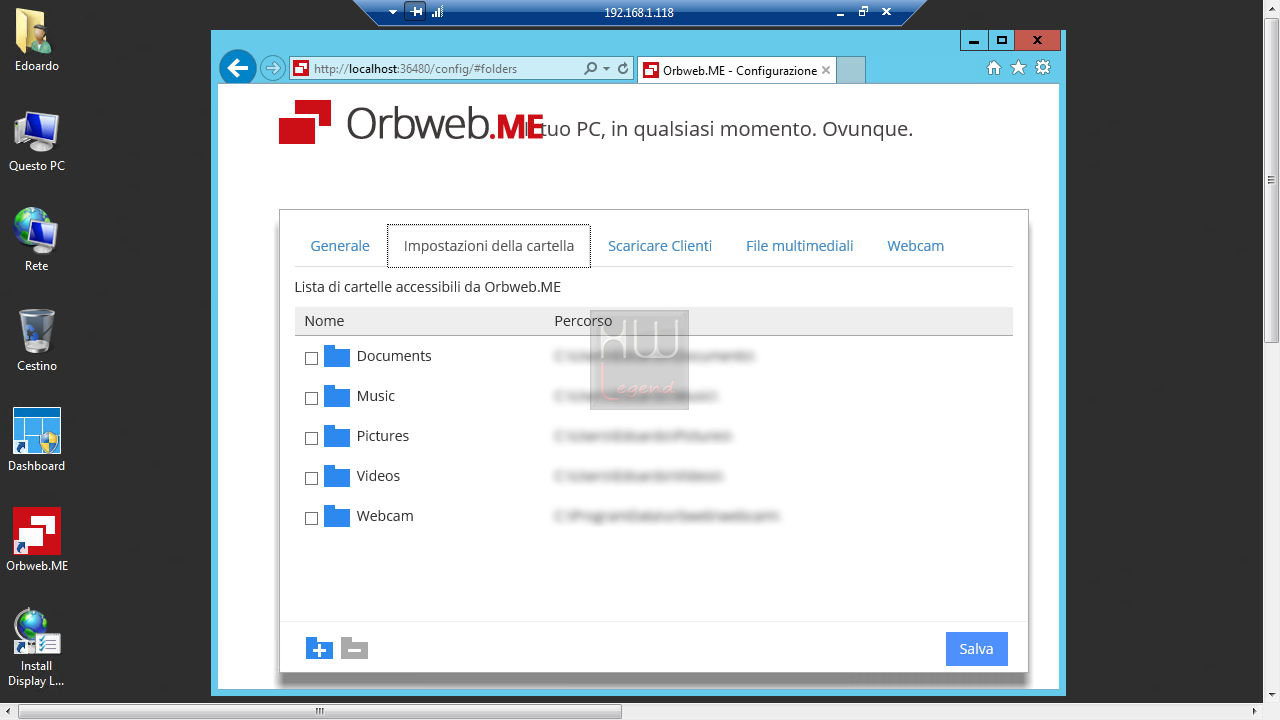Click the Documents folder icon

(337, 357)
